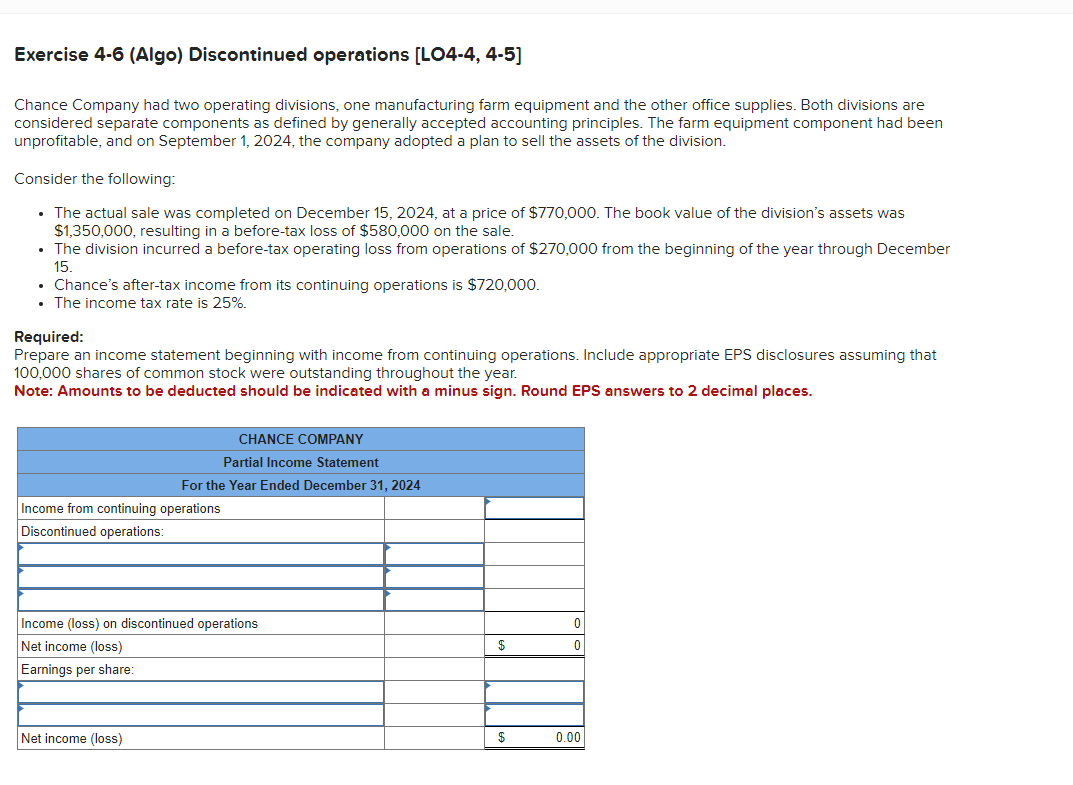Select the Net income (loss) dollar amount cell
The image size is (1073, 785).
coord(534,645)
